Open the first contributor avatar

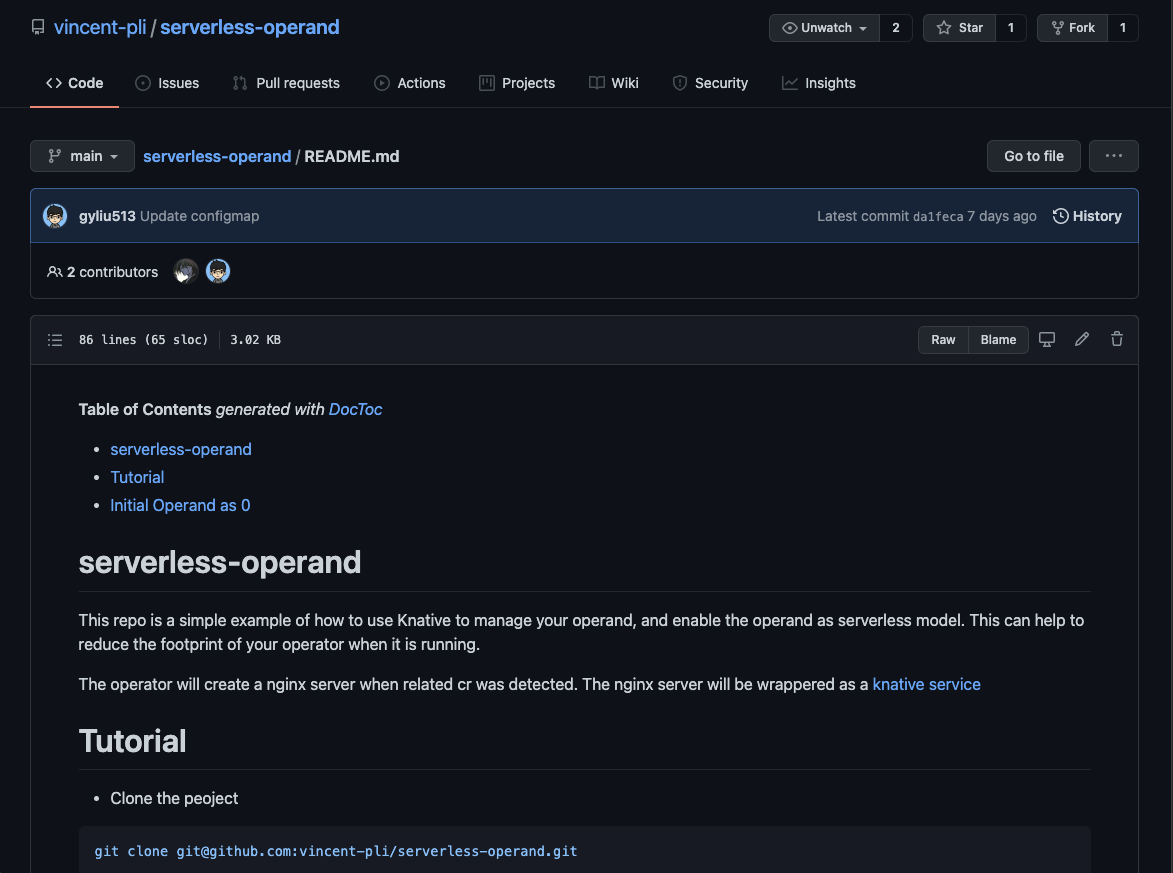pos(186,272)
